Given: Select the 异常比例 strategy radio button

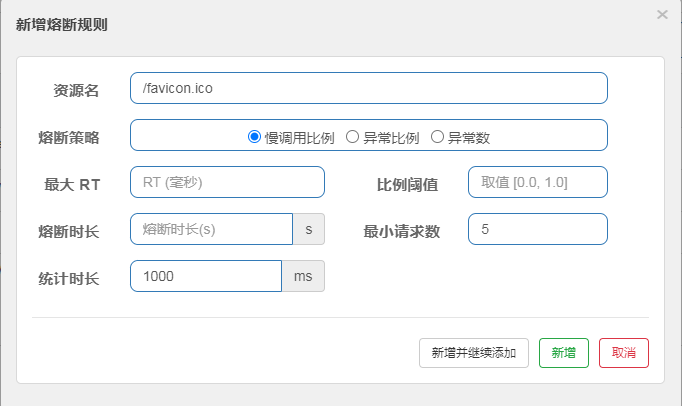Looking at the screenshot, I should click(x=352, y=137).
